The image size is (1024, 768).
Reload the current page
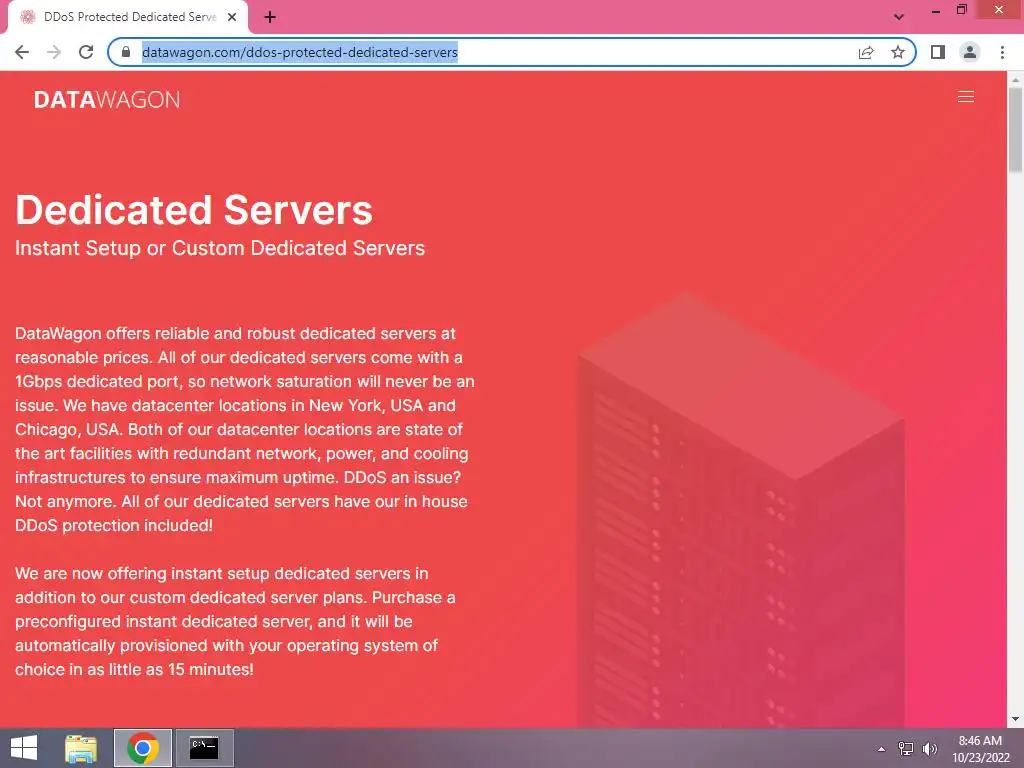86,52
